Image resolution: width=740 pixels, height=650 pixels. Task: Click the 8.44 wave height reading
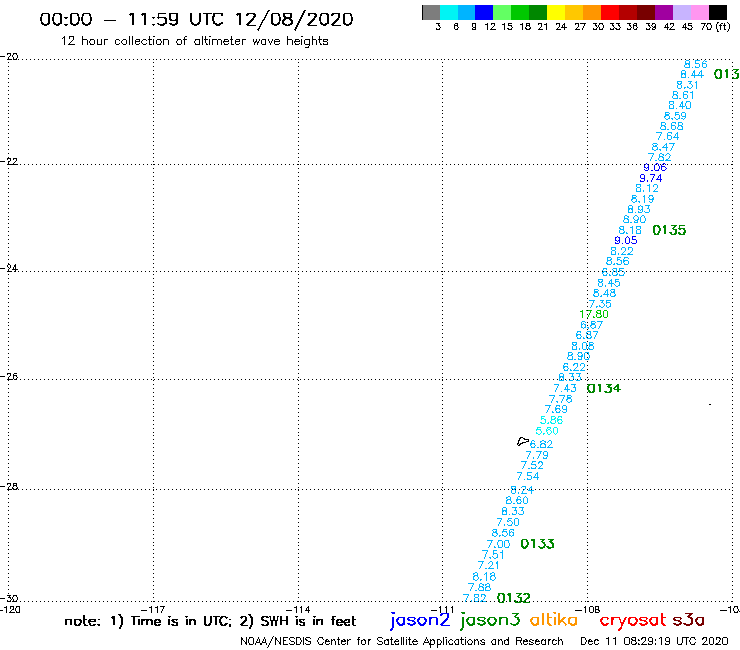tap(692, 75)
